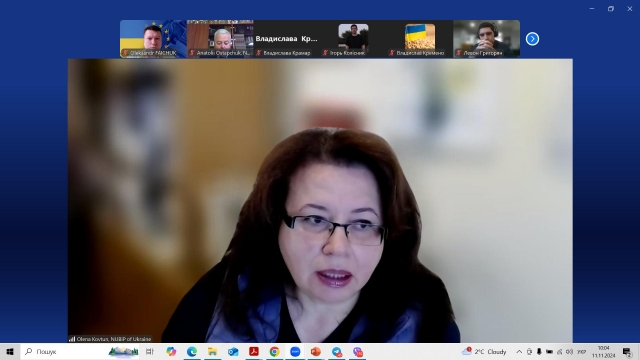Show next participants with the arrow button
The height and width of the screenshot is (360, 640).
(x=532, y=39)
